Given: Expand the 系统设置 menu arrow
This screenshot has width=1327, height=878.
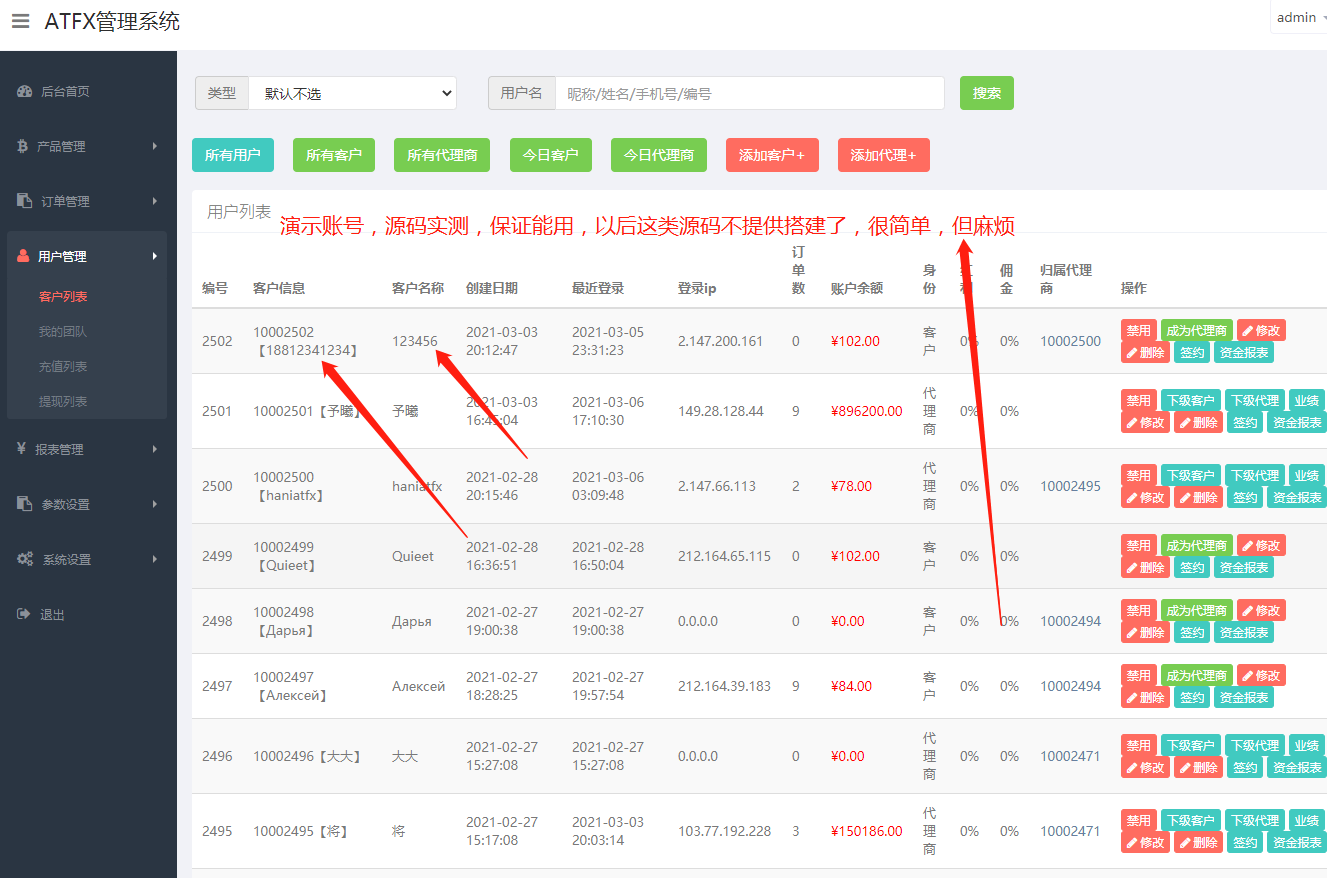Looking at the screenshot, I should point(155,559).
